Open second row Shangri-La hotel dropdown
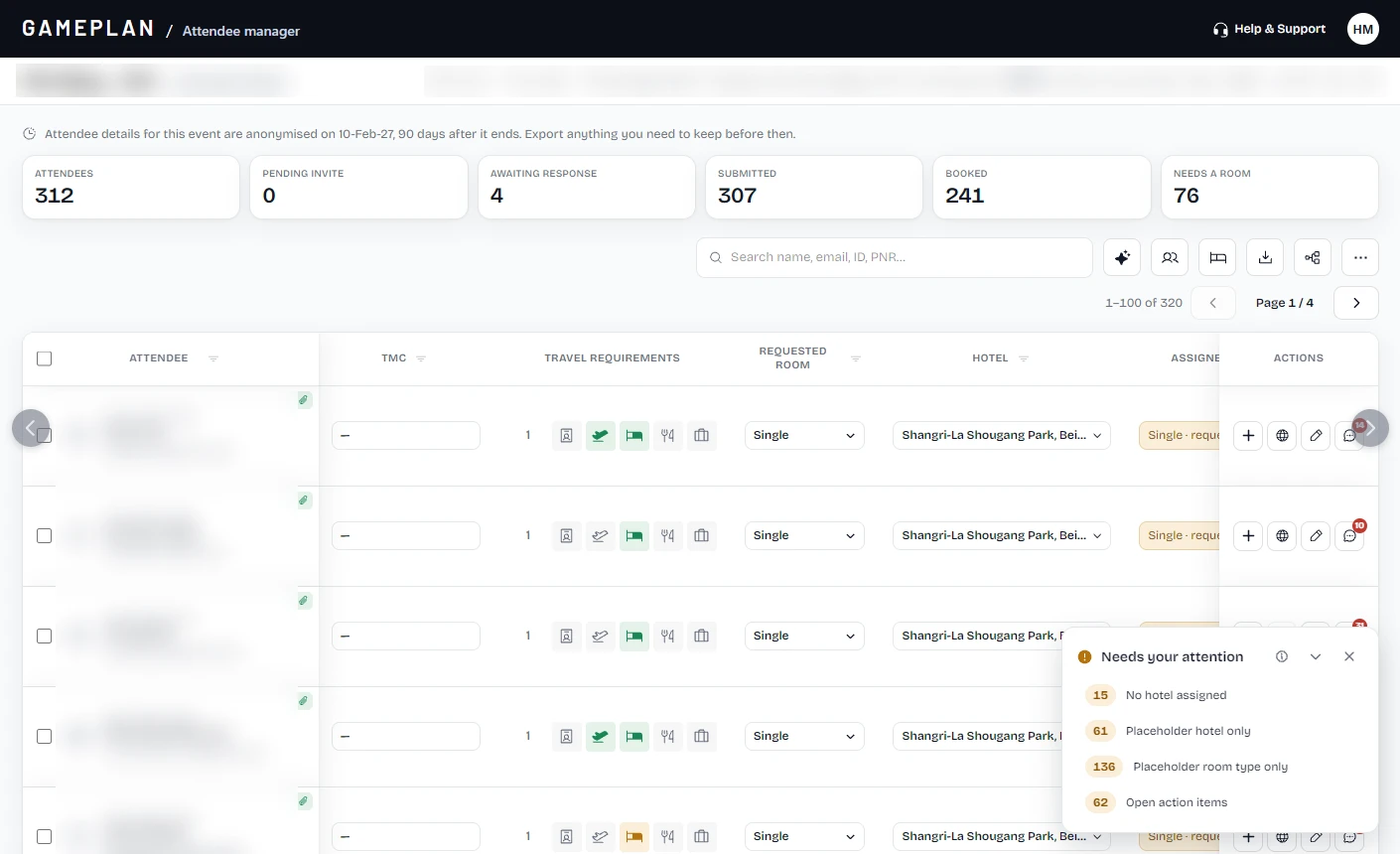Screen dimensions: 1400x854 1002,535
